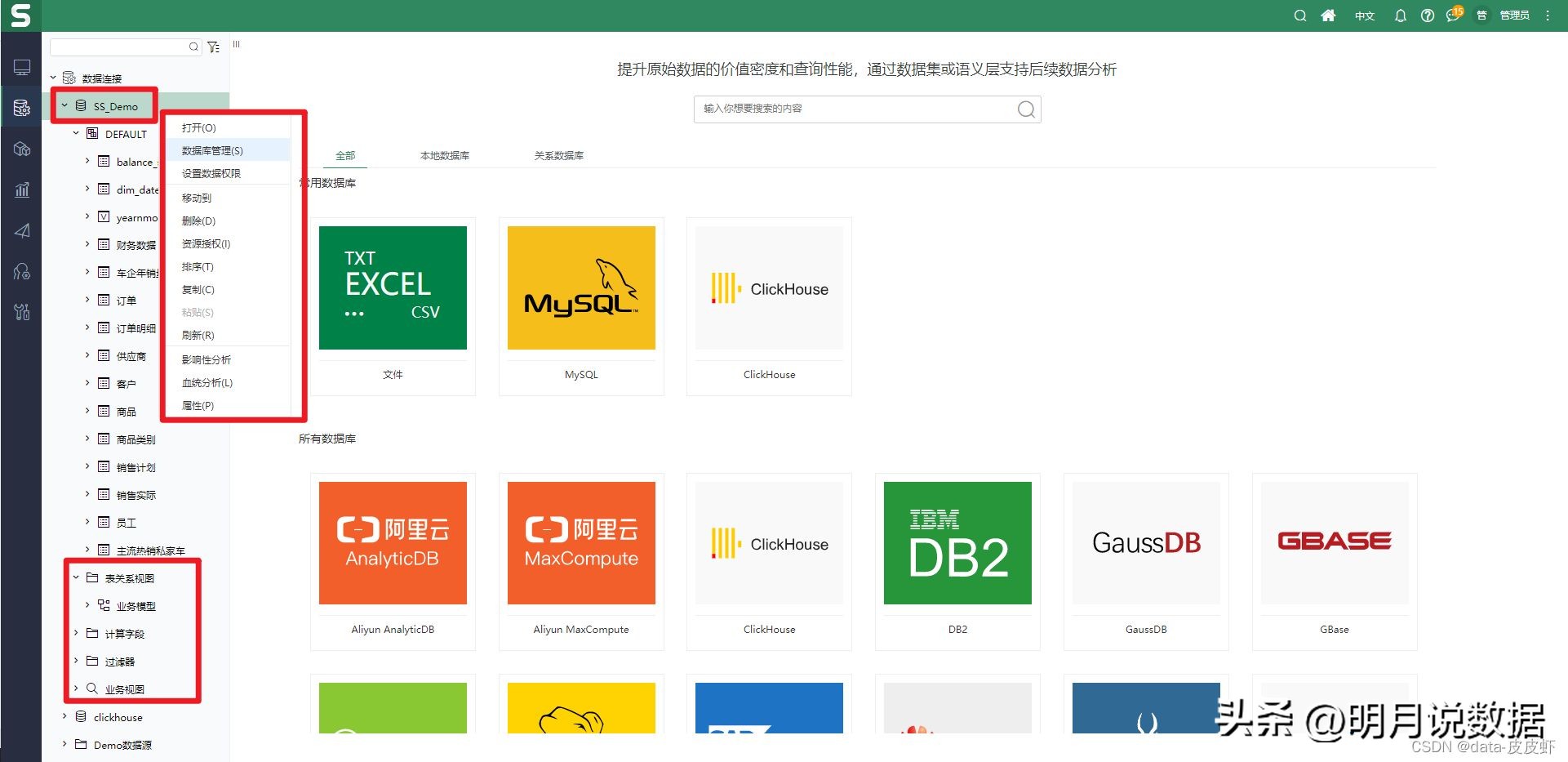Open the more options kebab menu
Screen dimensions: 1568x762
tap(1547, 16)
